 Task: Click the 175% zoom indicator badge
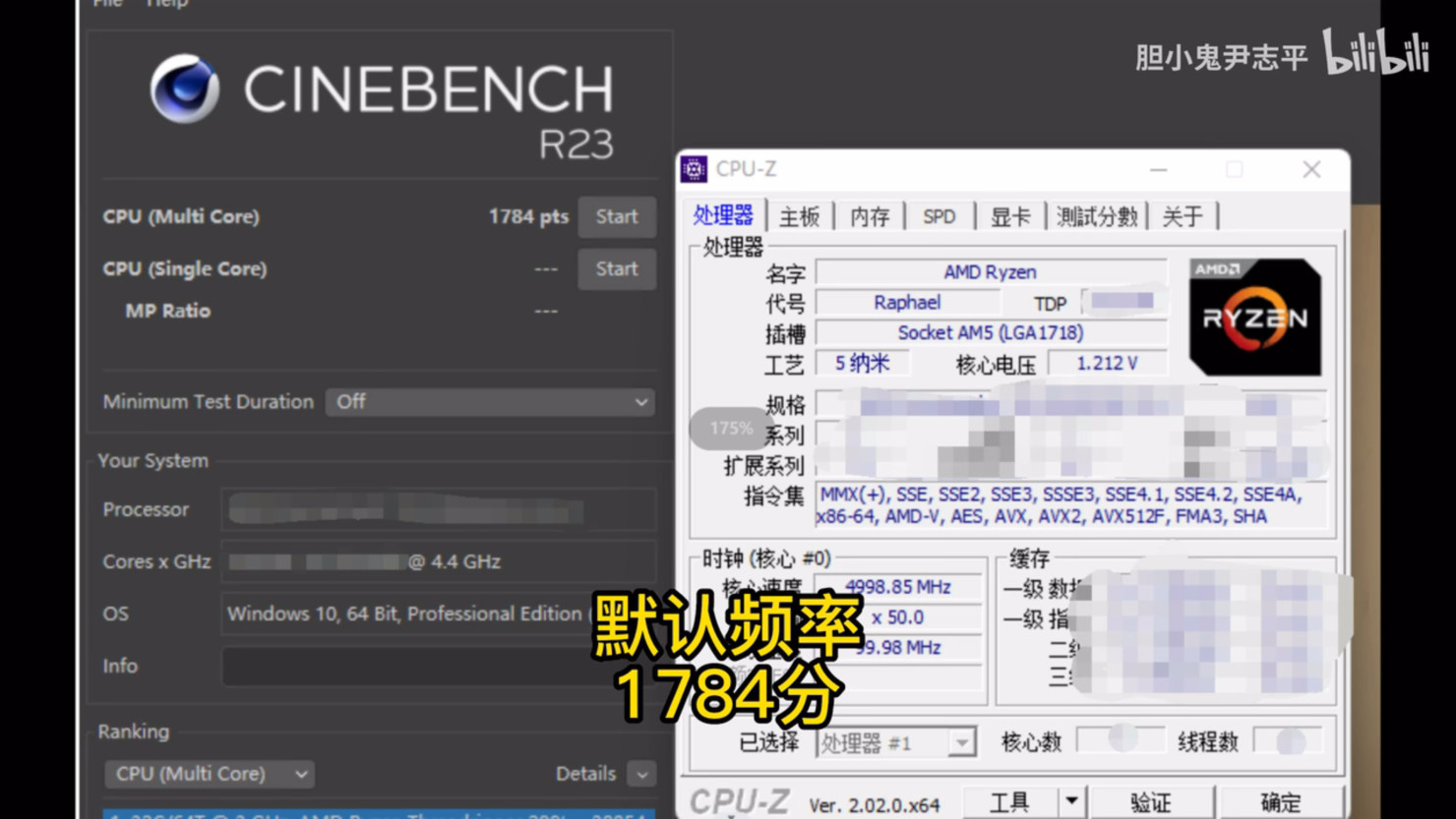(730, 429)
